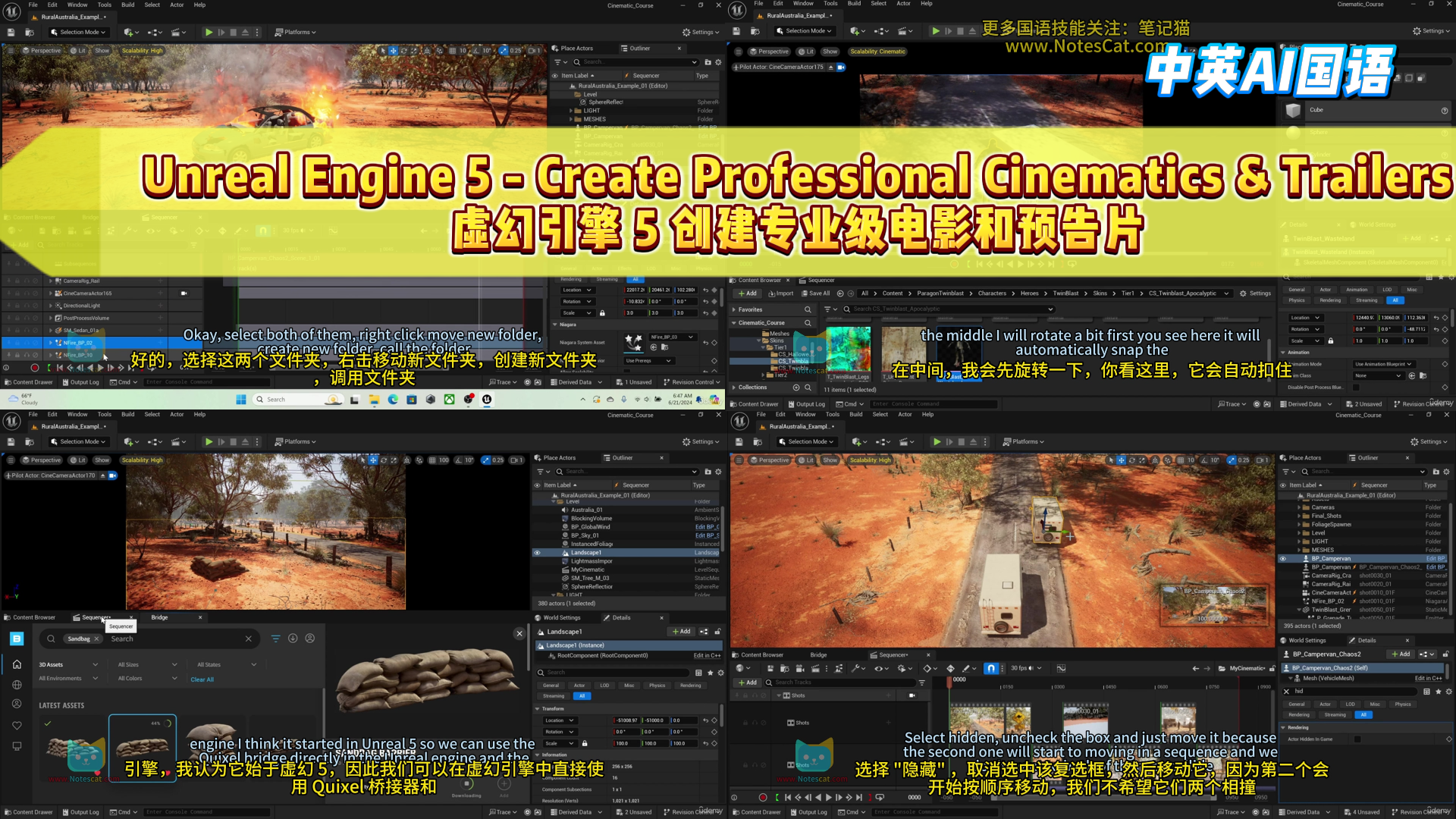Switch to Bridge tab in bottom-left editor
The image size is (1456, 819).
tap(159, 617)
